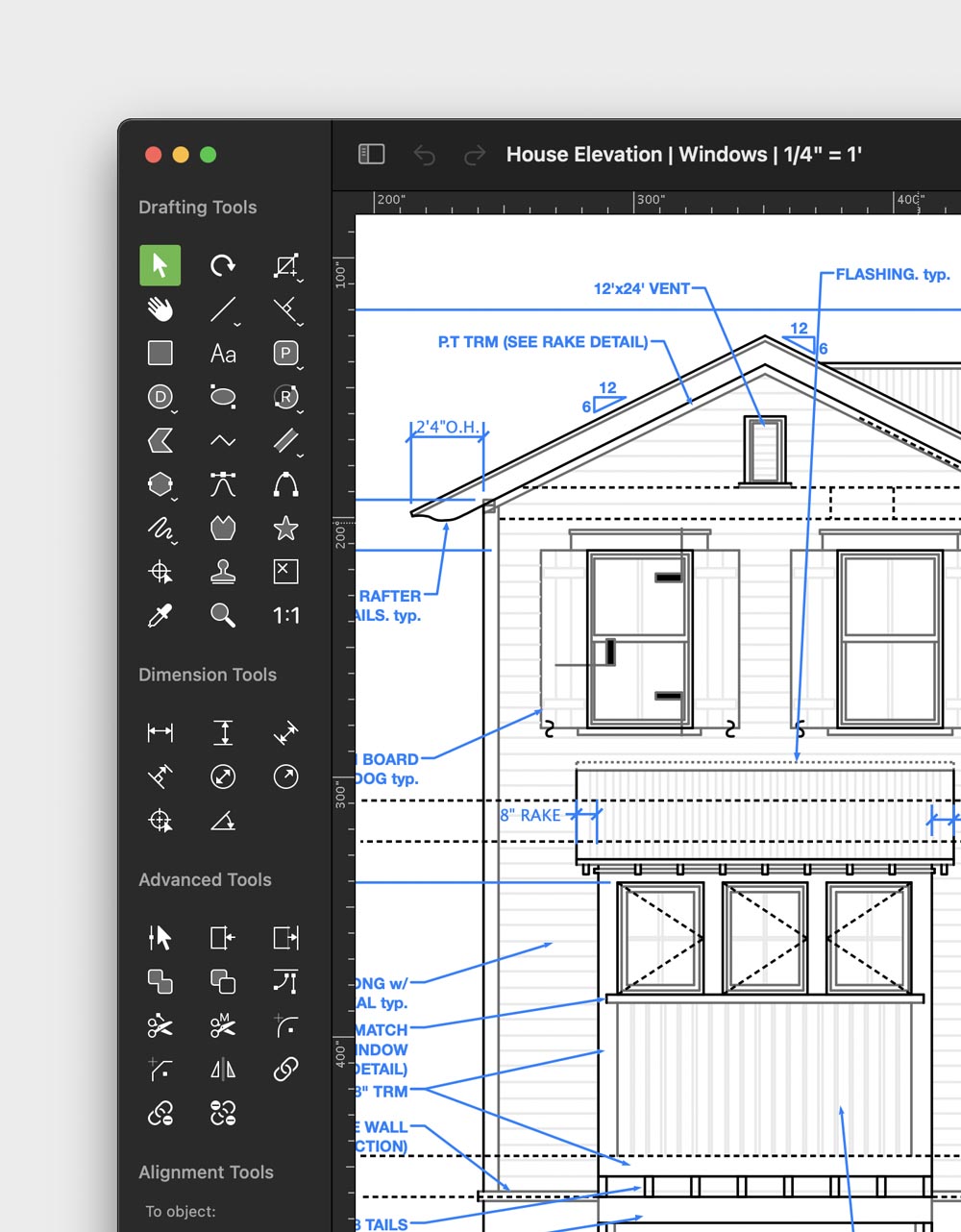This screenshot has height=1232, width=961.
Task: Toggle the sidebar panel visibility
Action: coord(371,154)
